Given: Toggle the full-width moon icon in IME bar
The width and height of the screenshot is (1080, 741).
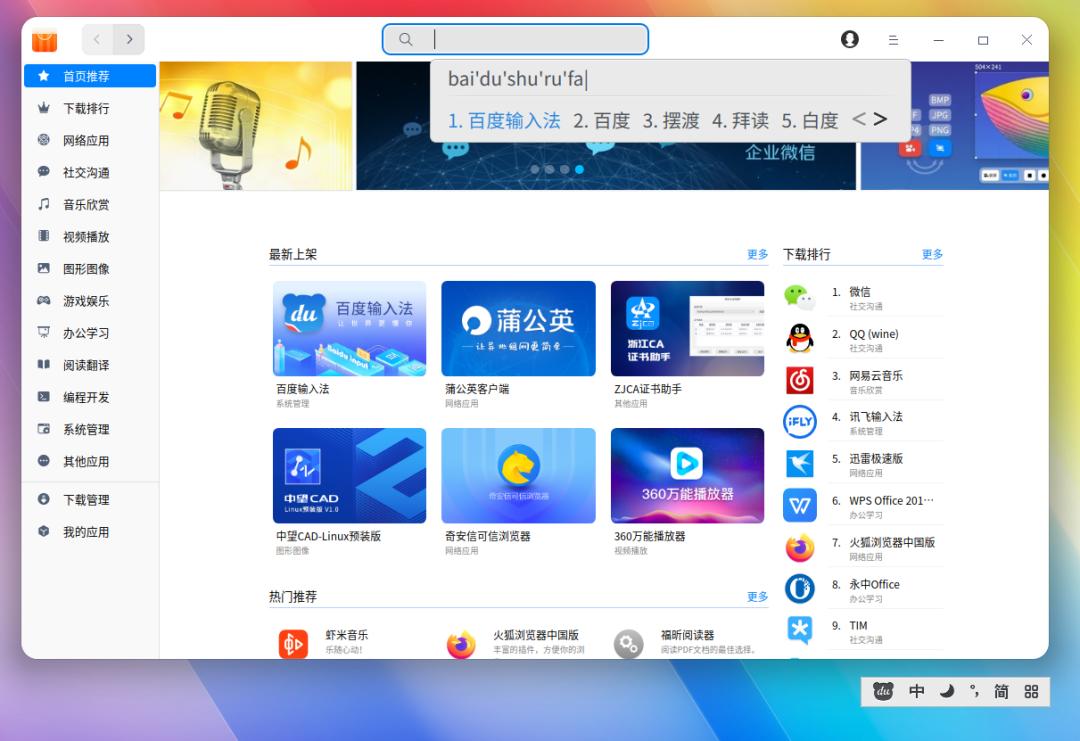Looking at the screenshot, I should 947,691.
